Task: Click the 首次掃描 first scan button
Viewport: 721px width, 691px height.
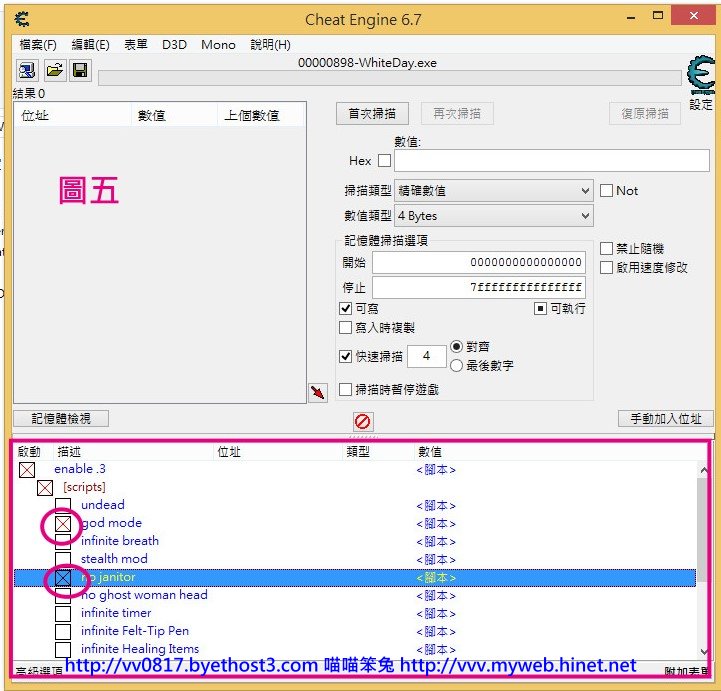Action: [372, 114]
